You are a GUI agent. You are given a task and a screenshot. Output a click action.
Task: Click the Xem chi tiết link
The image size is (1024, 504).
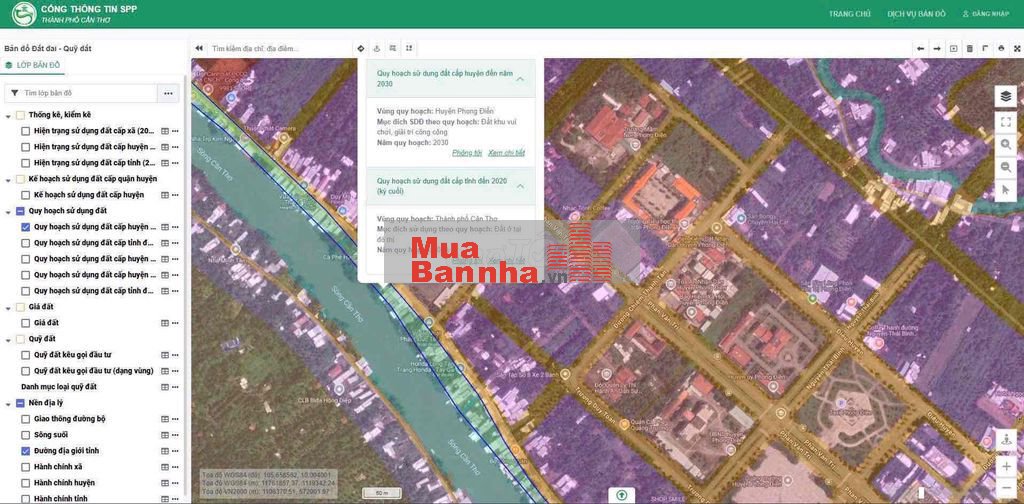[506, 153]
